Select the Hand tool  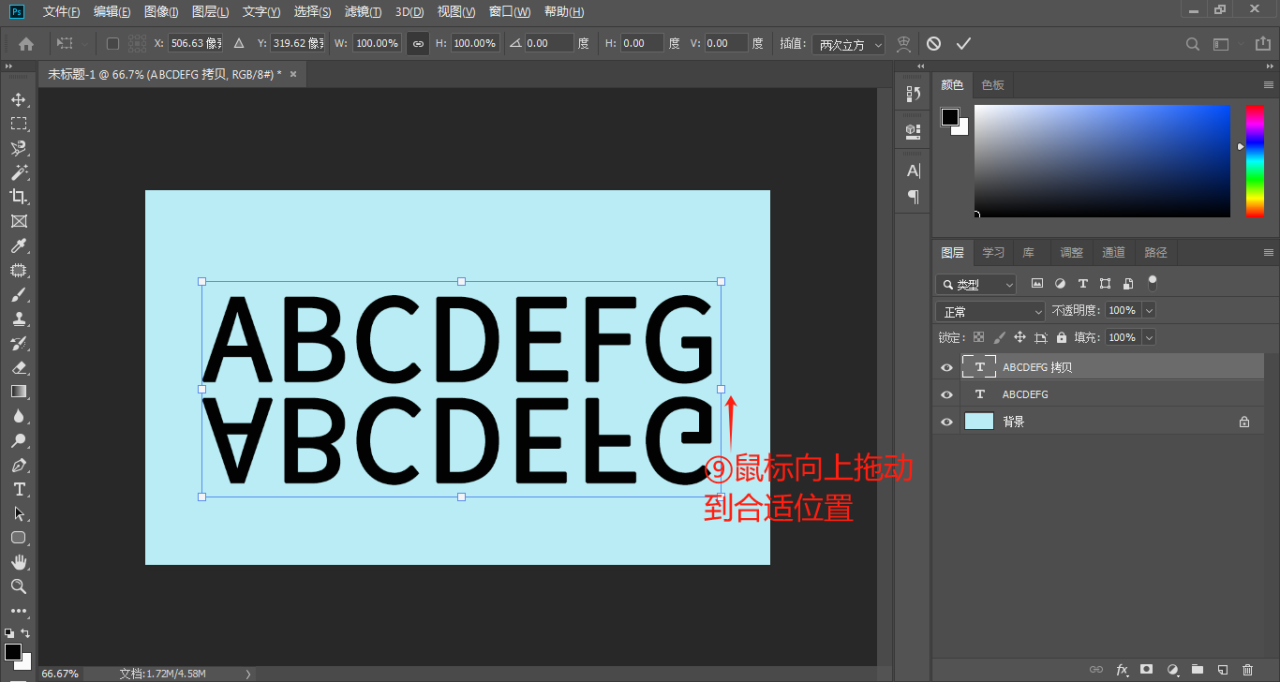click(18, 562)
